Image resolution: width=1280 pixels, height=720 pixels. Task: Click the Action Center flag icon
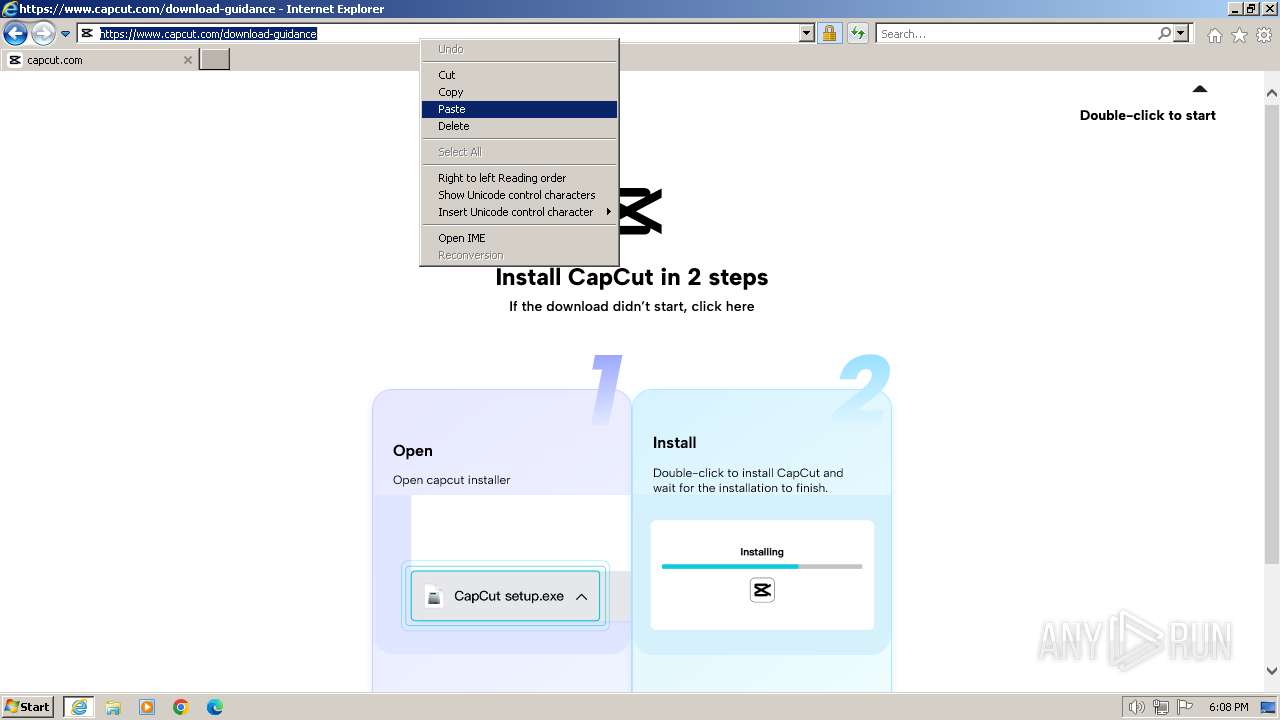[1184, 707]
